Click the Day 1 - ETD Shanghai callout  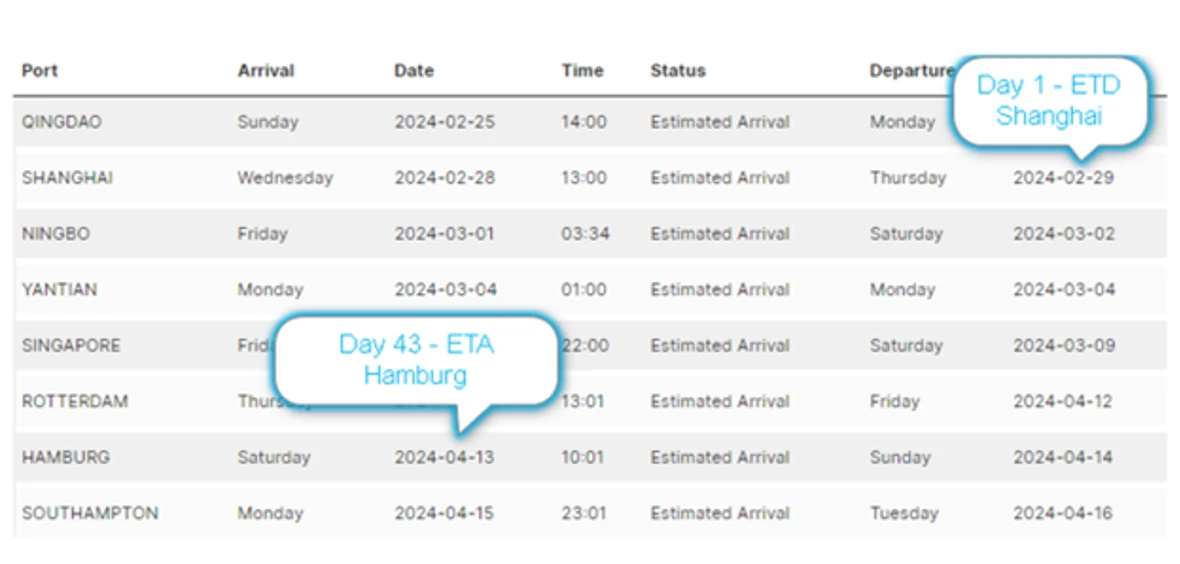[x=1048, y=100]
